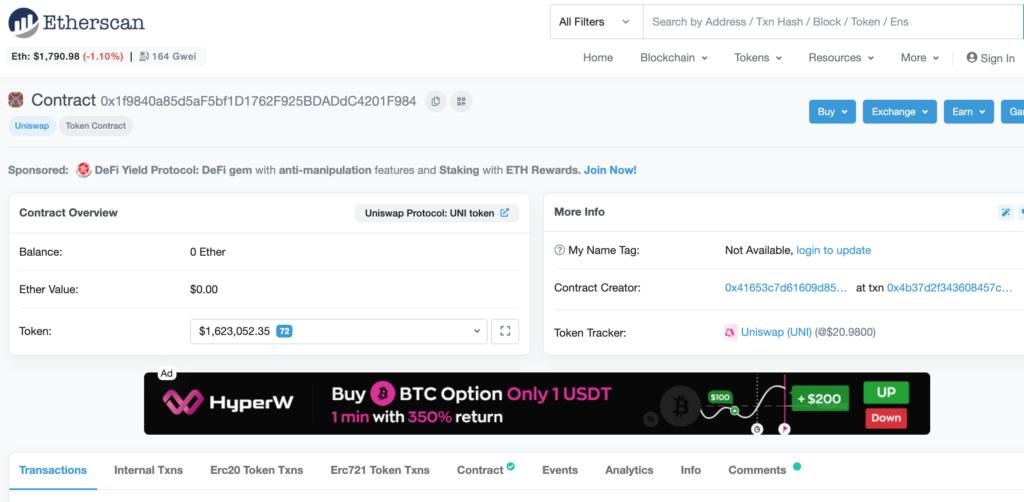Select the Transactions tab
Image resolution: width=1024 pixels, height=502 pixels.
point(53,470)
